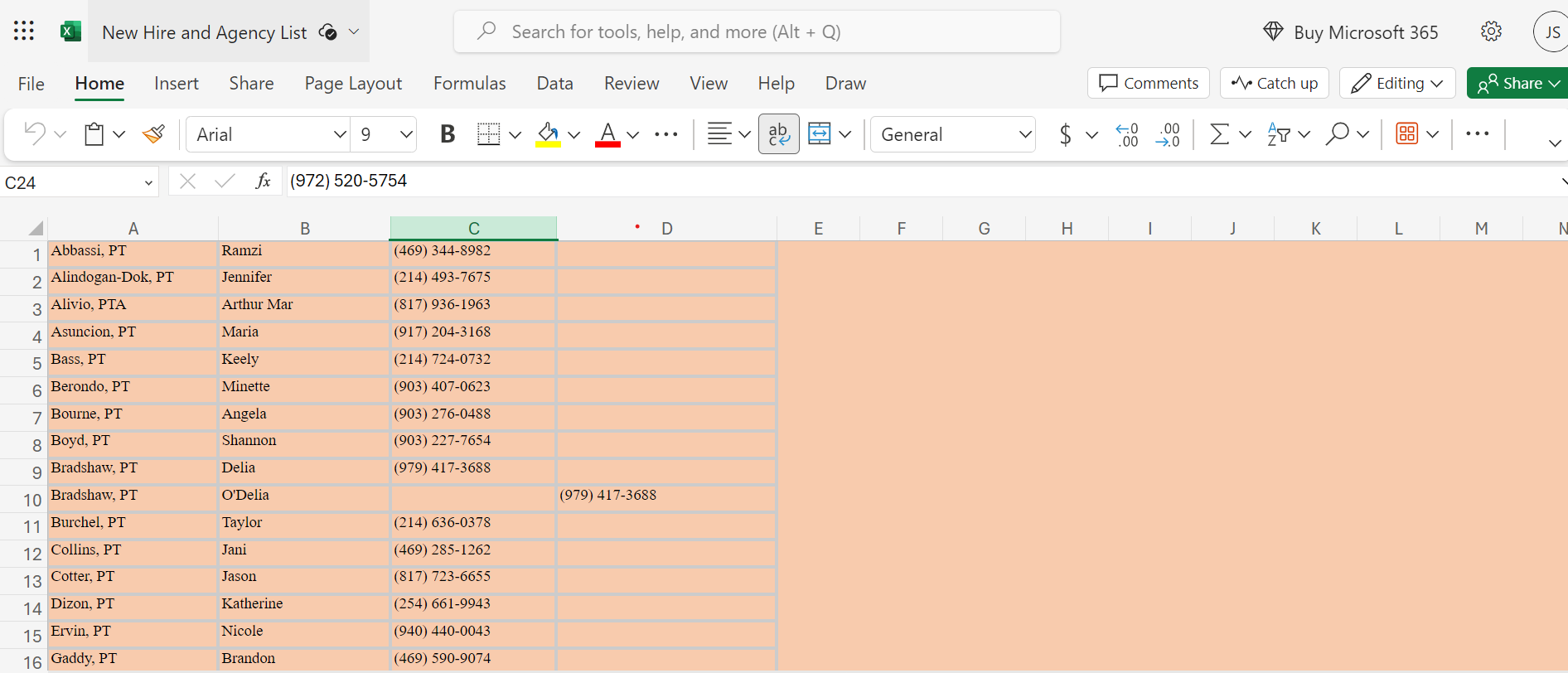Open the app launcher grid
This screenshot has height=673, width=1568.
pyautogui.click(x=24, y=31)
